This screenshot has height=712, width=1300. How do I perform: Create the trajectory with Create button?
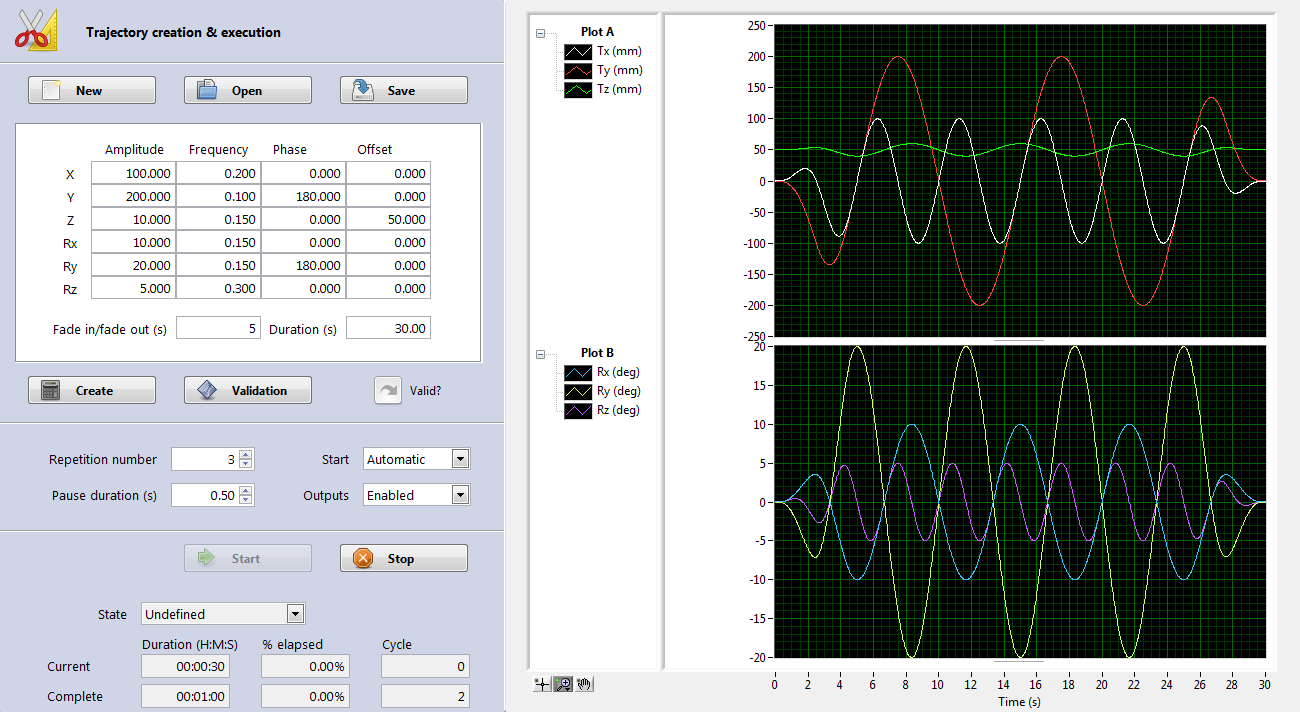click(x=92, y=390)
